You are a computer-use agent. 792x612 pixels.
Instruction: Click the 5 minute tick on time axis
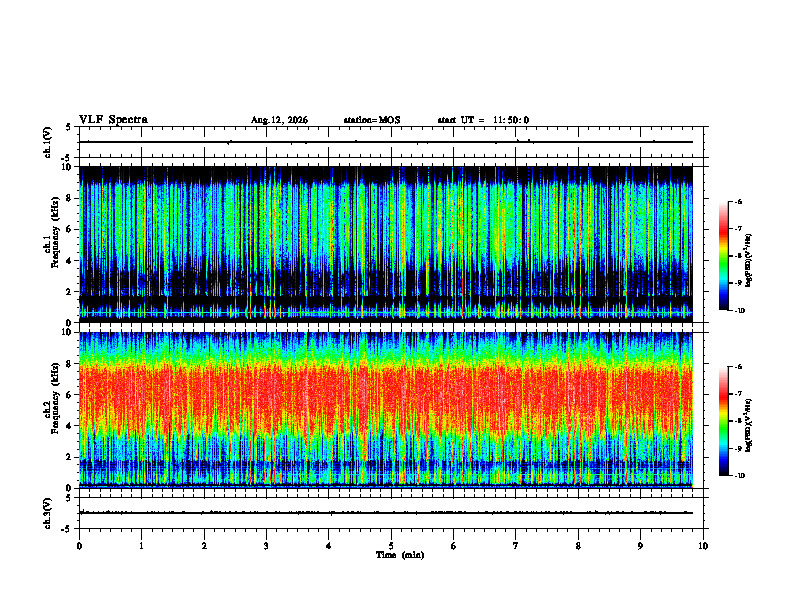pos(391,546)
